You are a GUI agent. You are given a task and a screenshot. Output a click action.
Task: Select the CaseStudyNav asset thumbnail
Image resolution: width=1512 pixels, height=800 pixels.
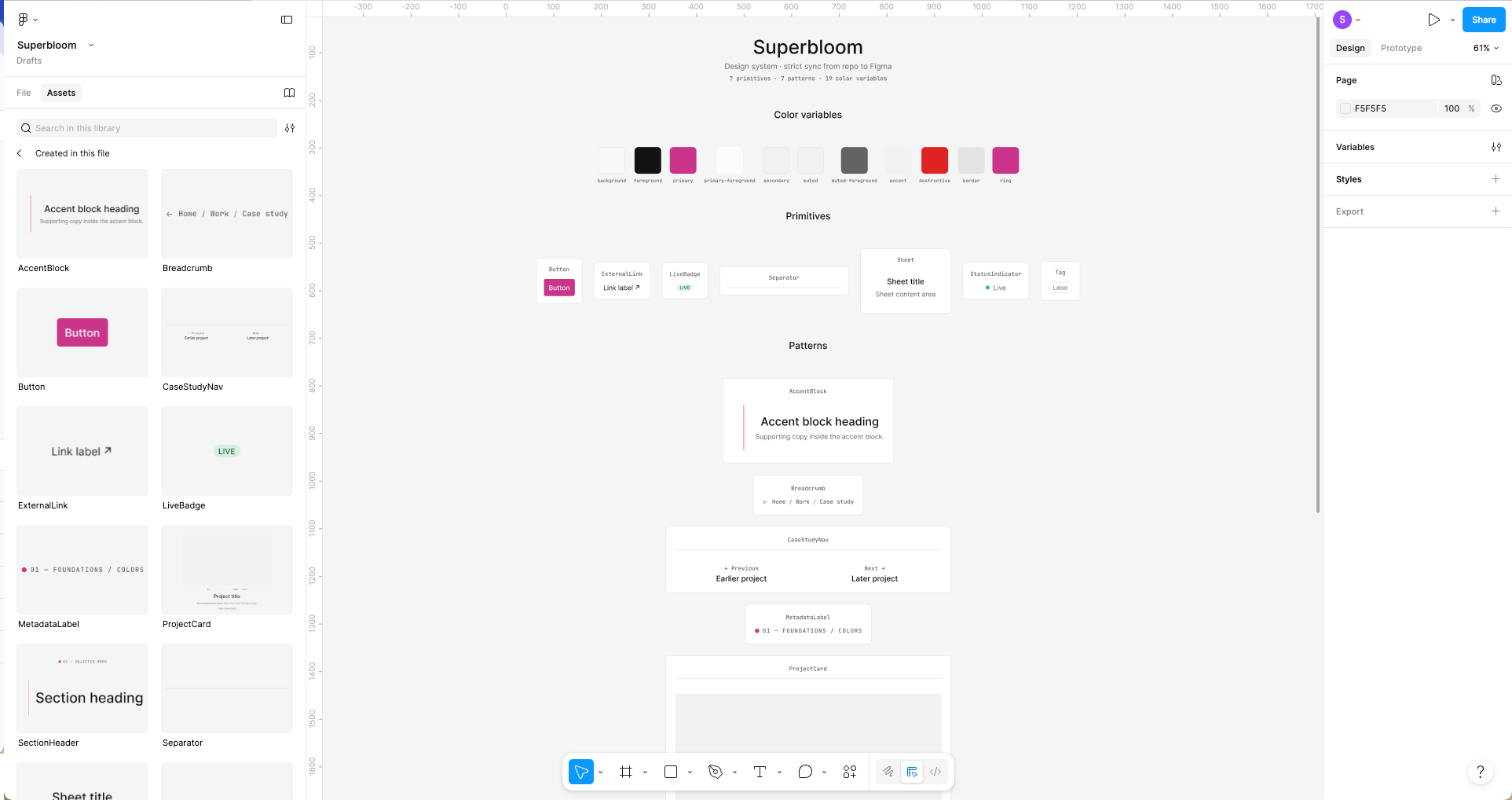(227, 332)
